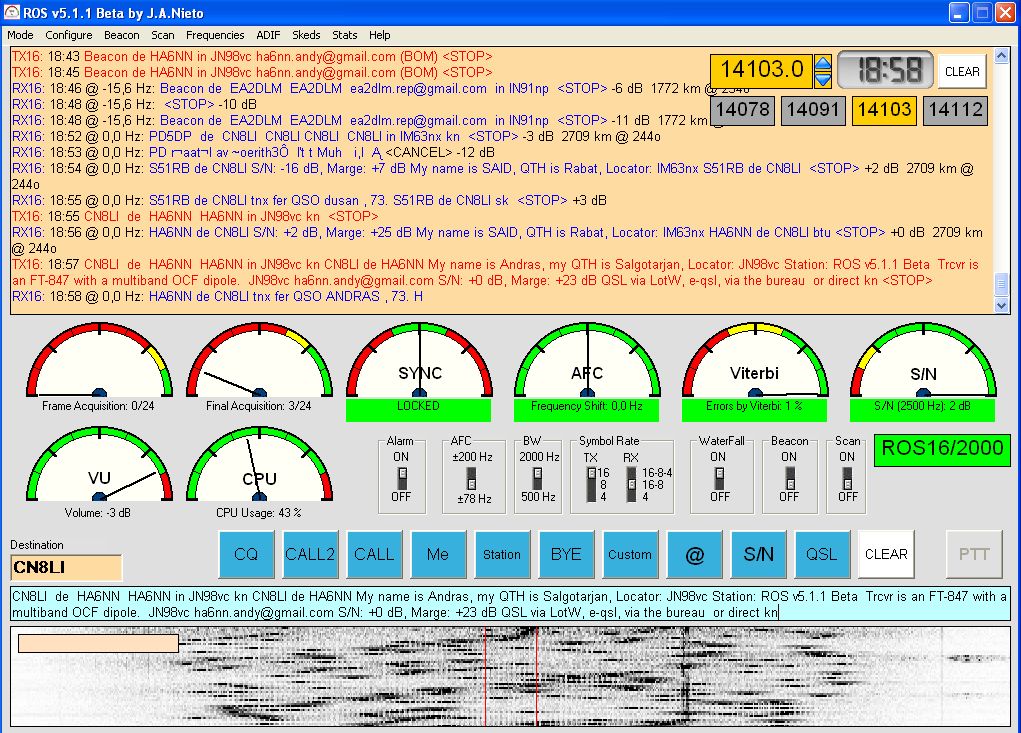
Task: Click the LOCKED status bar under SYNC
Action: click(418, 409)
